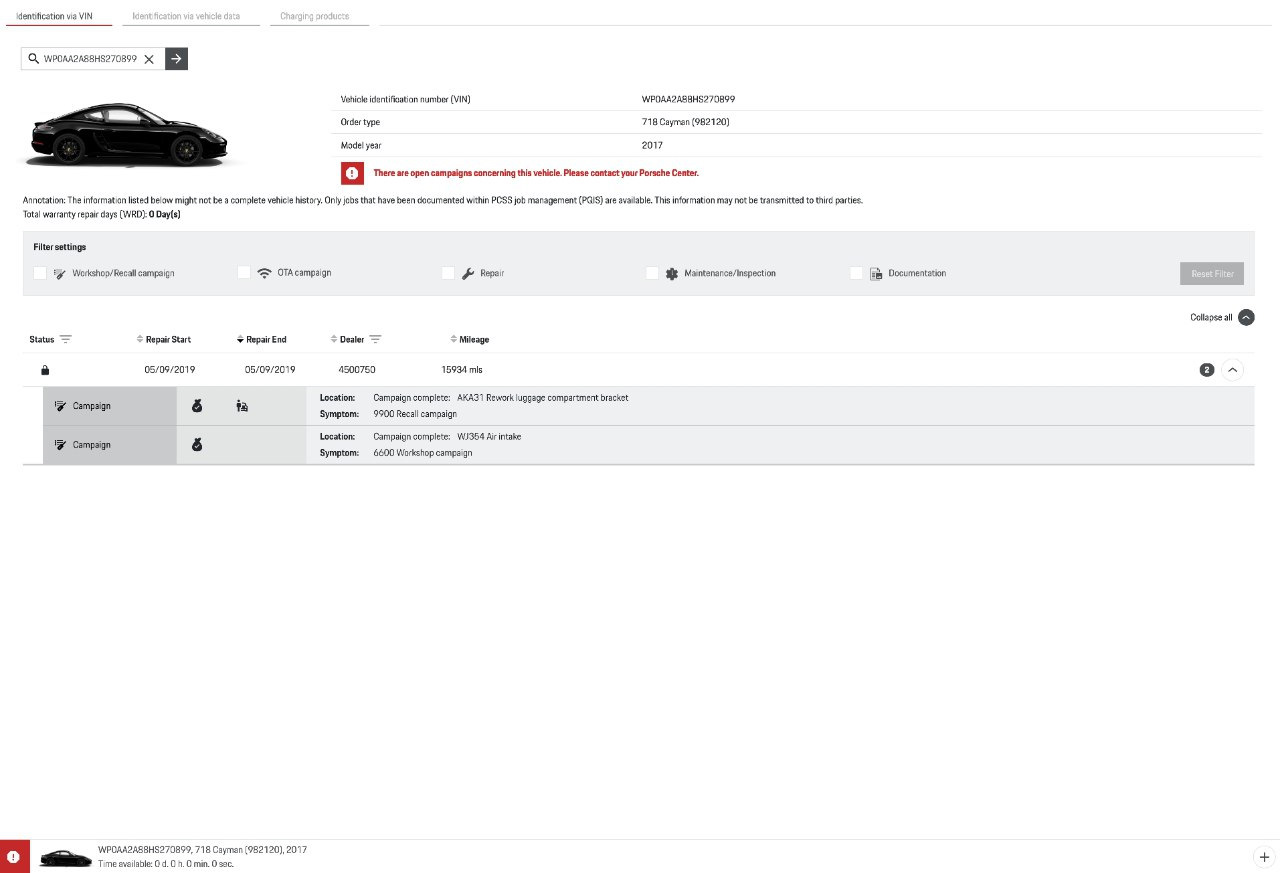The width and height of the screenshot is (1280, 873).
Task: Select the VIN value WP0AA2A88HS270899 in the details table
Action: pos(689,99)
